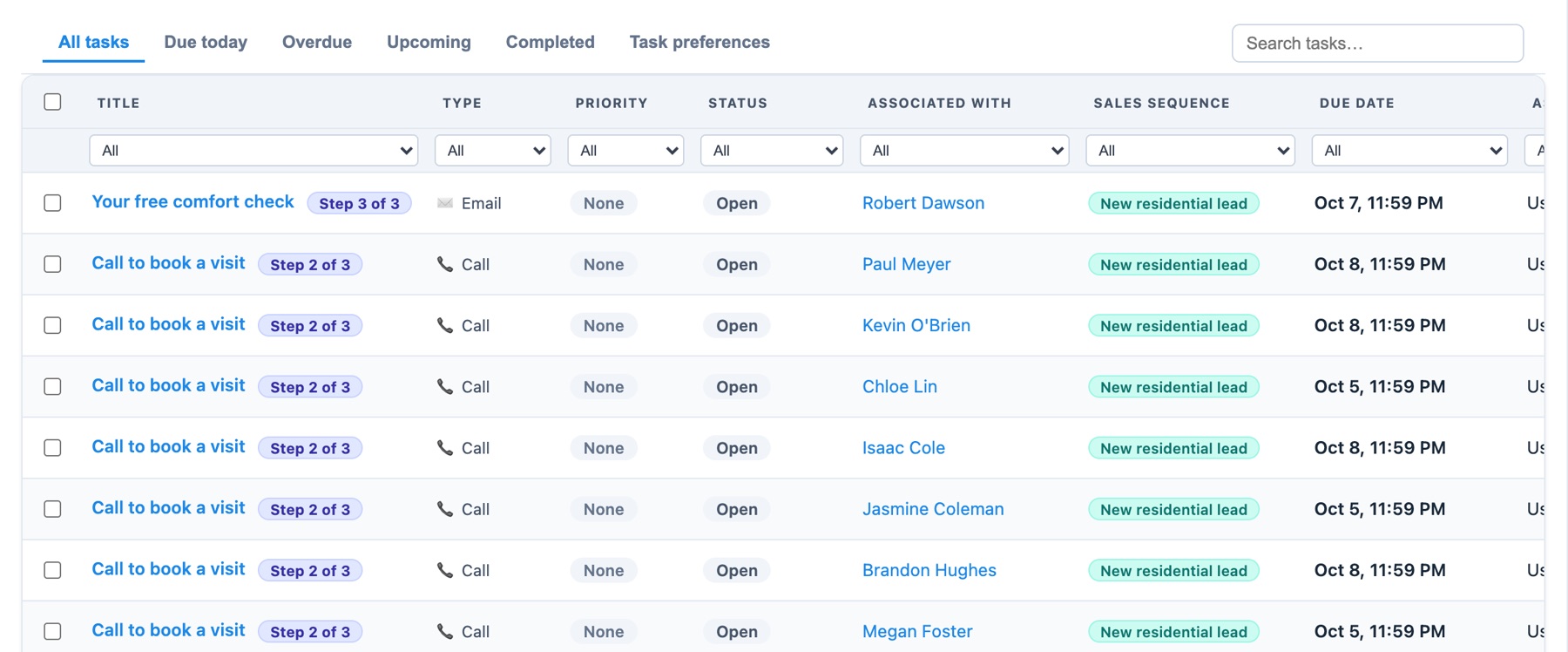1568x652 pixels.
Task: Check the Jasmine Coleman task row
Action: (x=53, y=509)
